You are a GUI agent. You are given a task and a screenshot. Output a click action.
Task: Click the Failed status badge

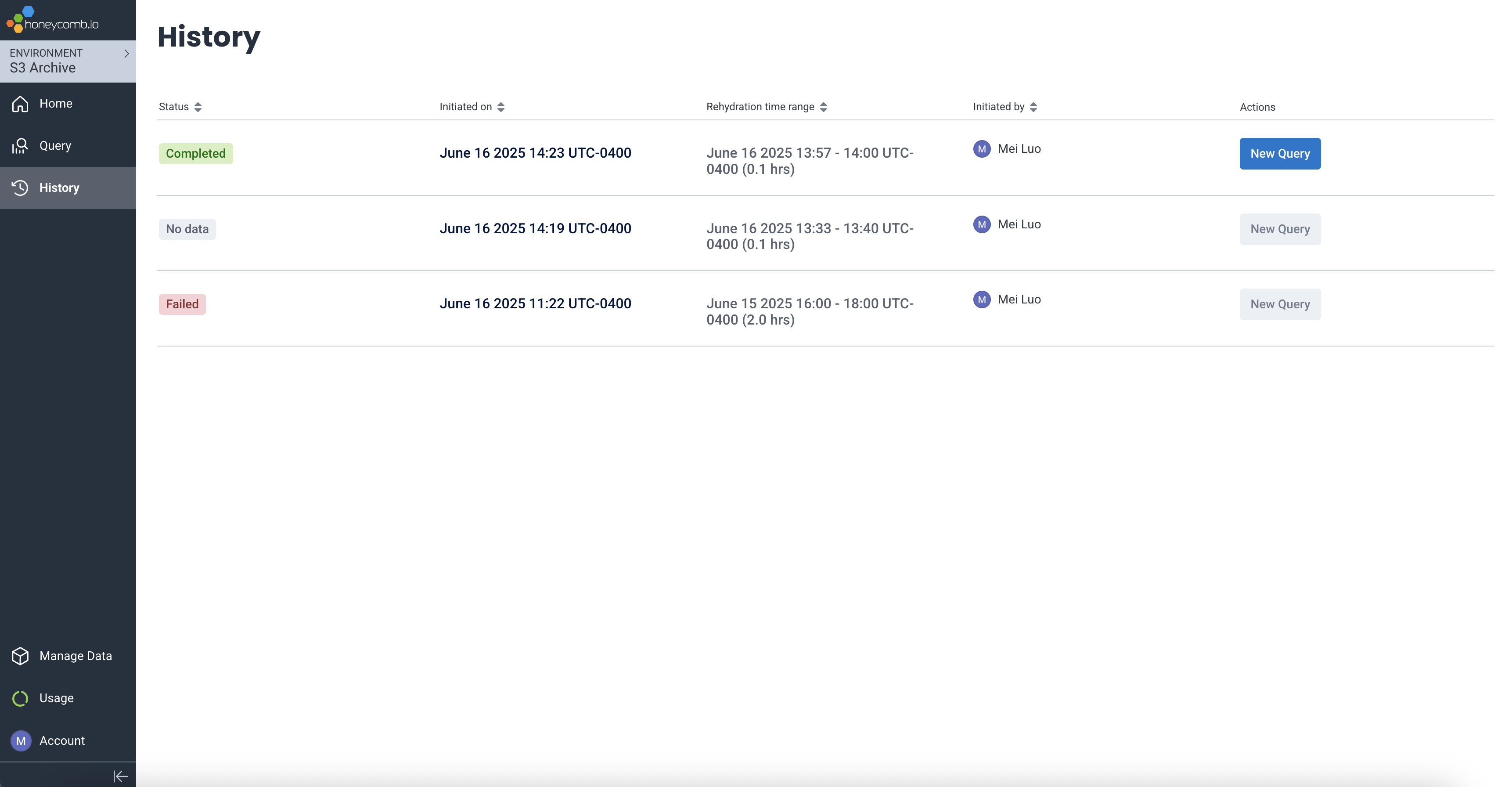click(183, 304)
